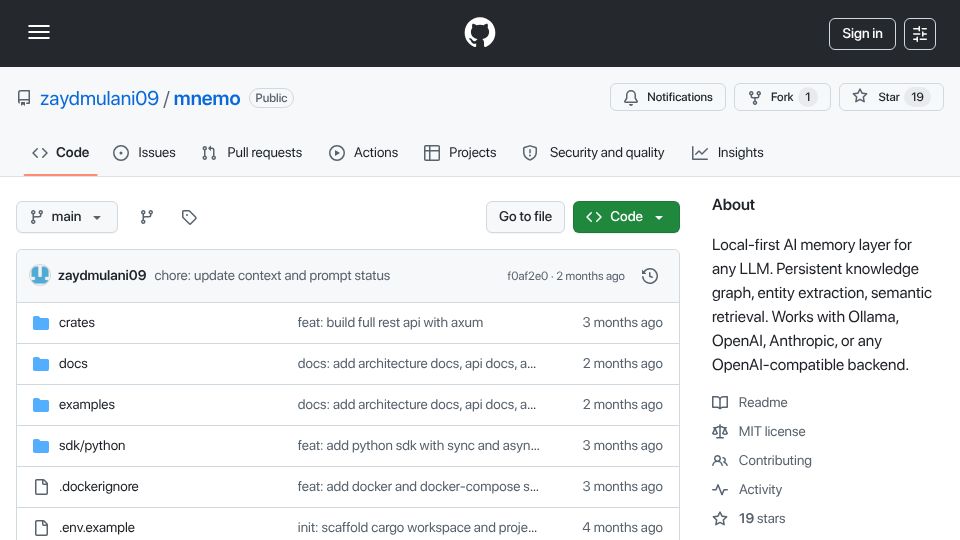Star the mnemo repository
This screenshot has height=540, width=960.
click(891, 97)
